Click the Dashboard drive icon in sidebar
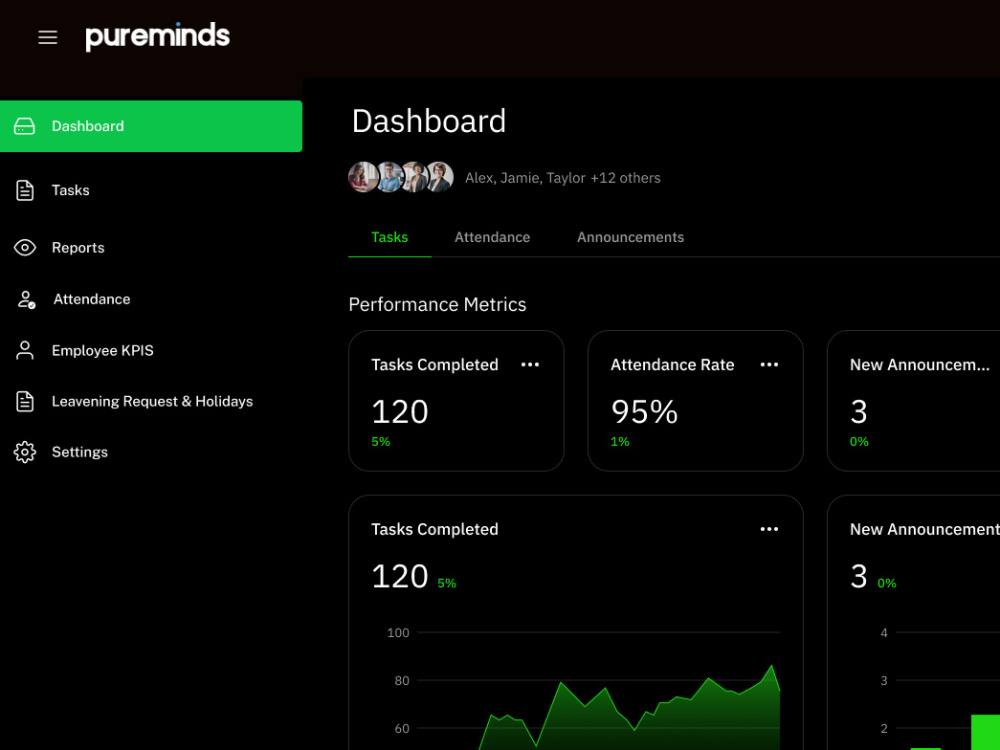Screen dimensions: 1000x750 coord(24,126)
